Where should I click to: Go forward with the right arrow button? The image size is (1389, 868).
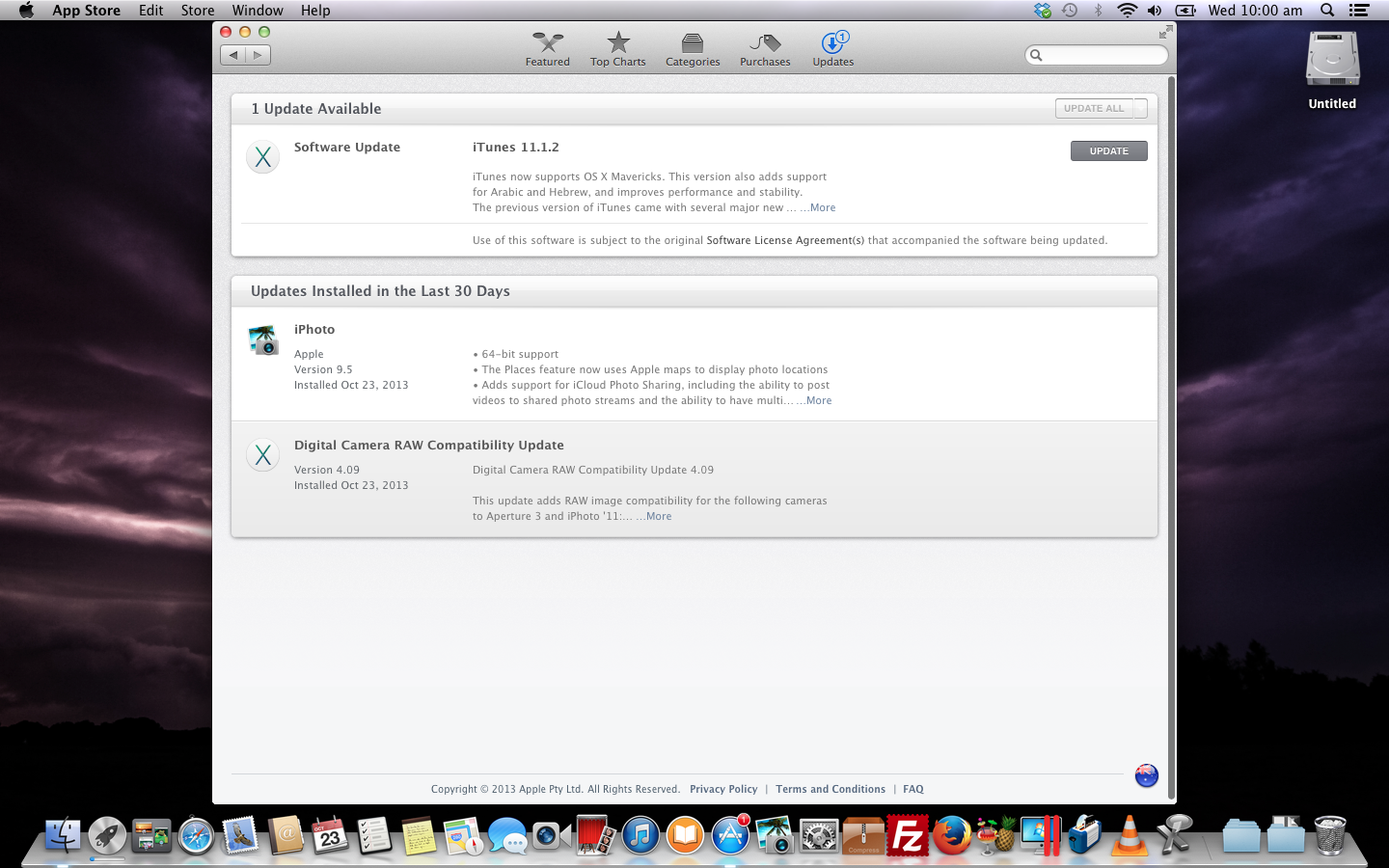click(258, 55)
